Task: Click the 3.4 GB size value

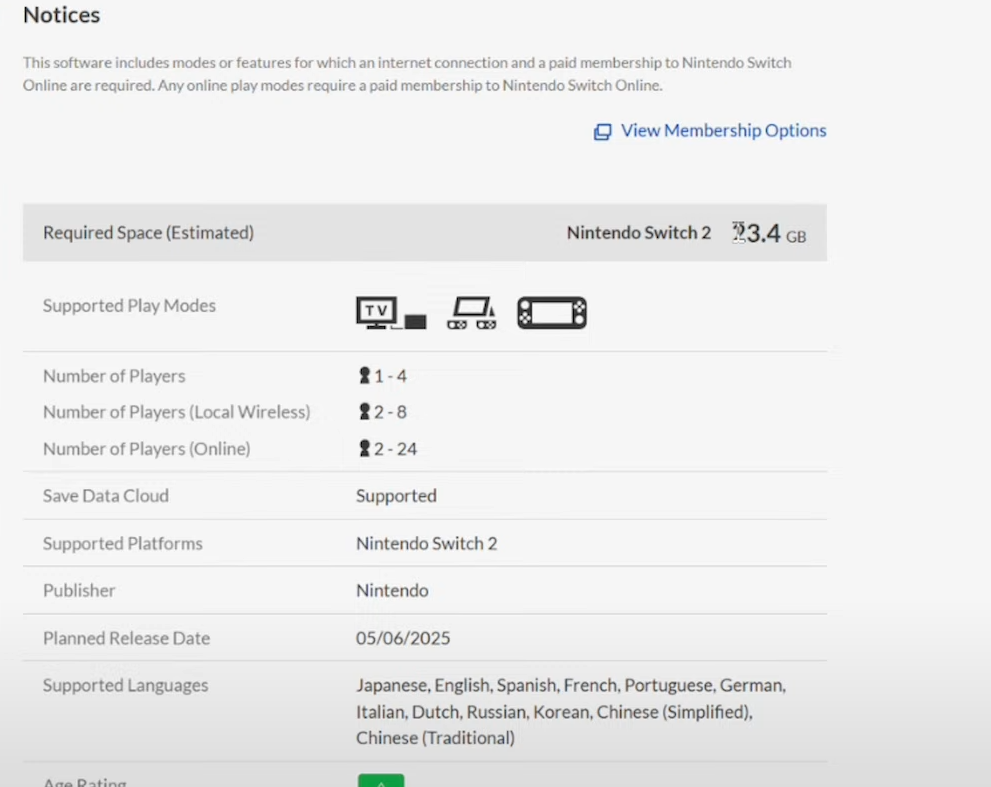Action: 769,233
